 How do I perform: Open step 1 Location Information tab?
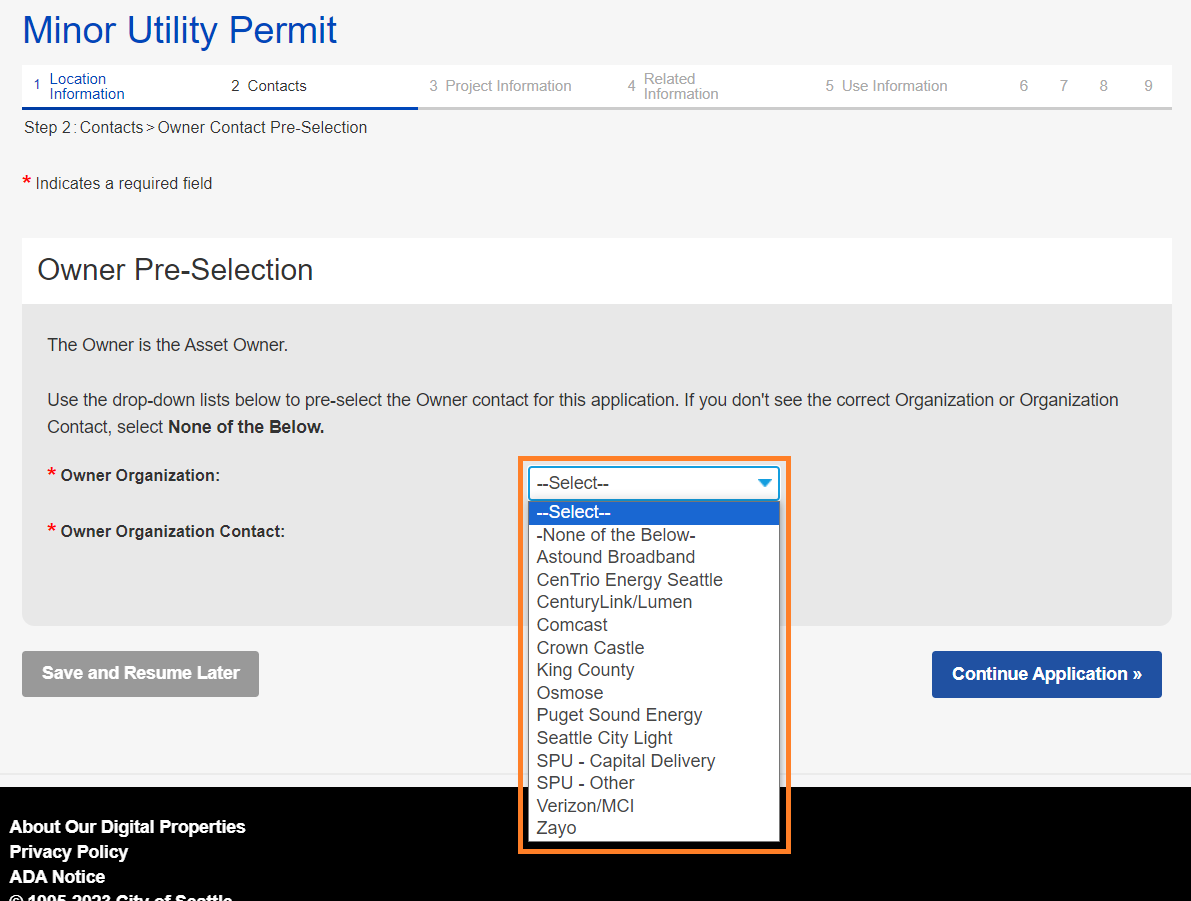pyautogui.click(x=86, y=87)
